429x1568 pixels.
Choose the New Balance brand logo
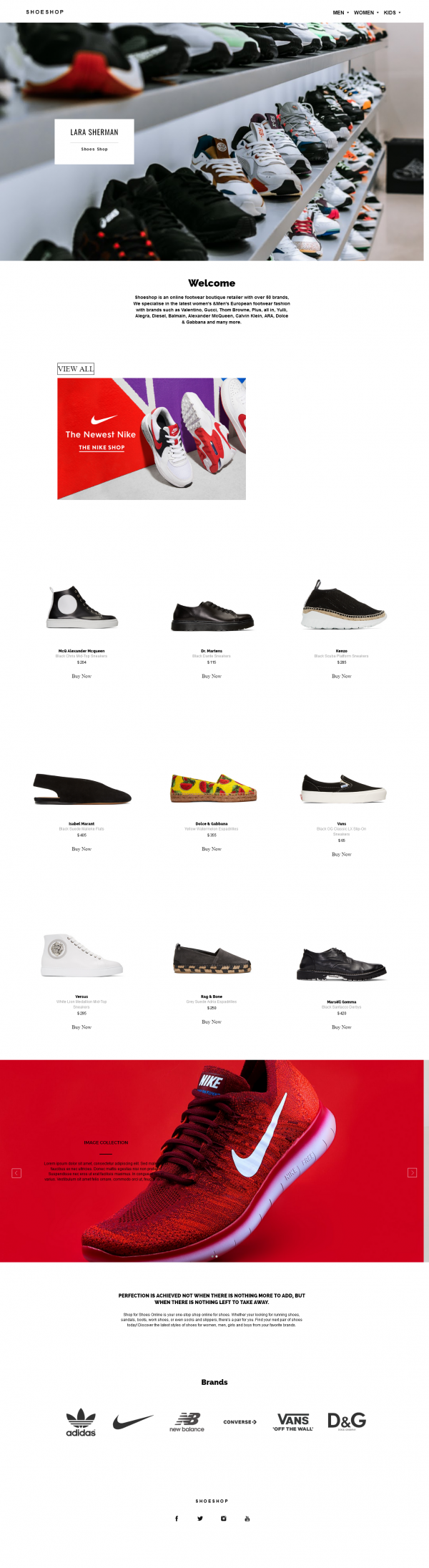187,1422
